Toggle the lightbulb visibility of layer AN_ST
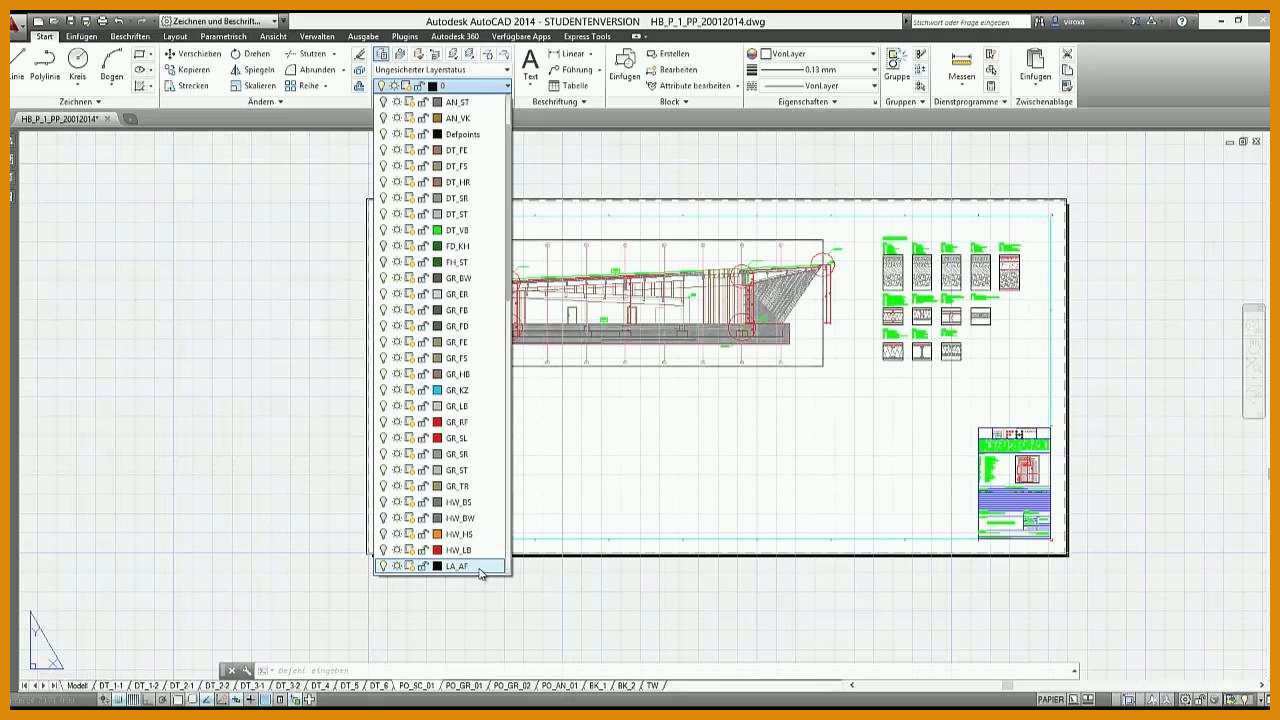 click(x=383, y=102)
